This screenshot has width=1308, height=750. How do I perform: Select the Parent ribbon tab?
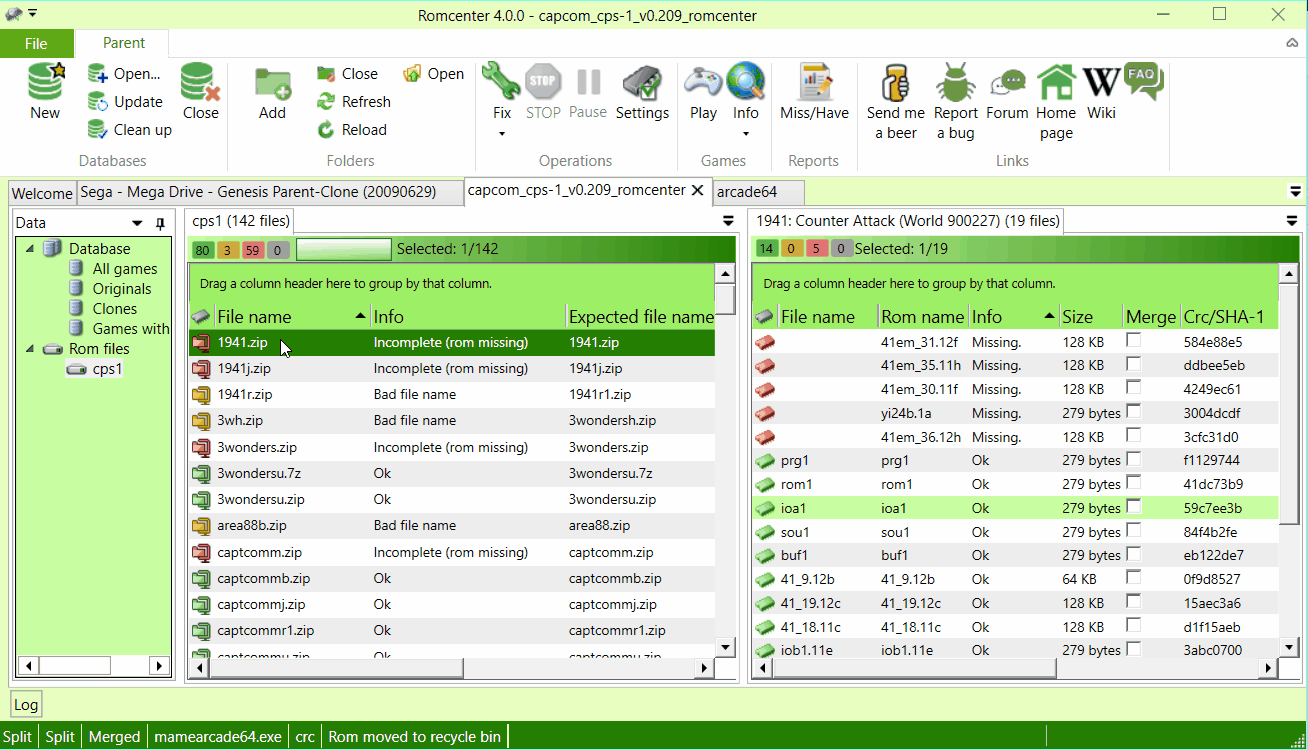(124, 43)
